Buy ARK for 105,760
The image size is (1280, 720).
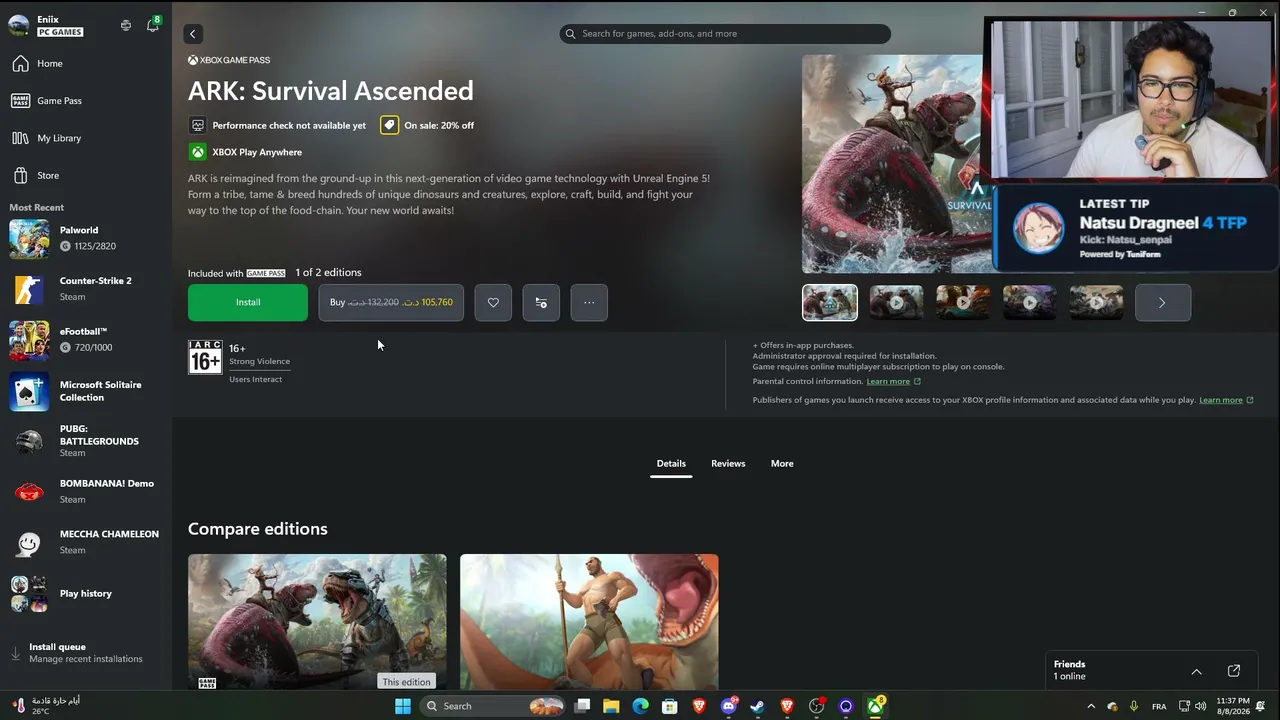tap(391, 302)
